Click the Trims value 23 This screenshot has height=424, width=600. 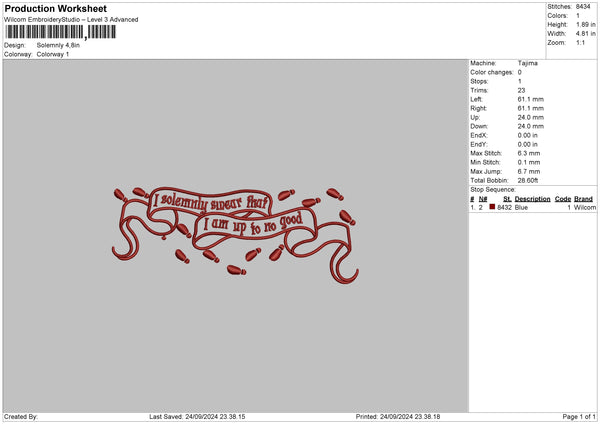521,90
